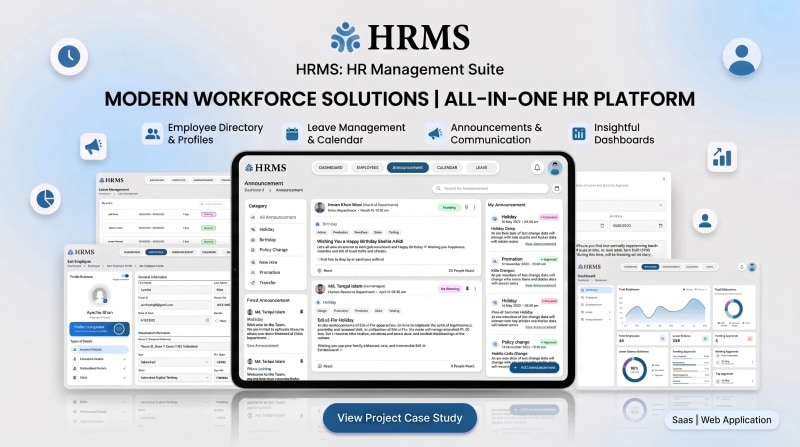Click the HRMS logo in the tablet header
This screenshot has width=800, height=447.
pos(265,167)
